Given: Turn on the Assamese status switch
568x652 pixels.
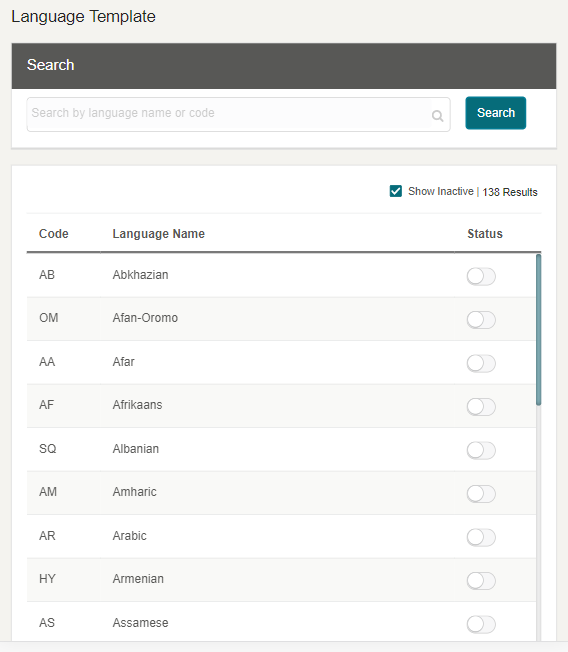Looking at the screenshot, I should tap(481, 624).
